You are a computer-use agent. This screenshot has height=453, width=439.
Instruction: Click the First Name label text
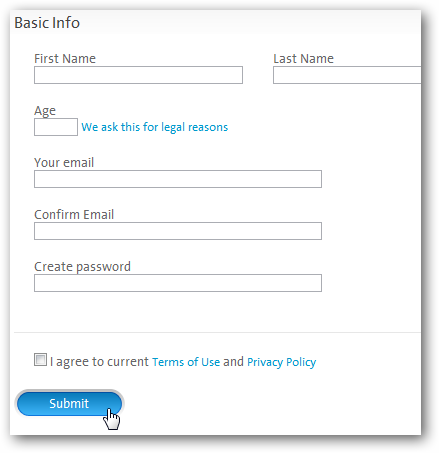65,59
